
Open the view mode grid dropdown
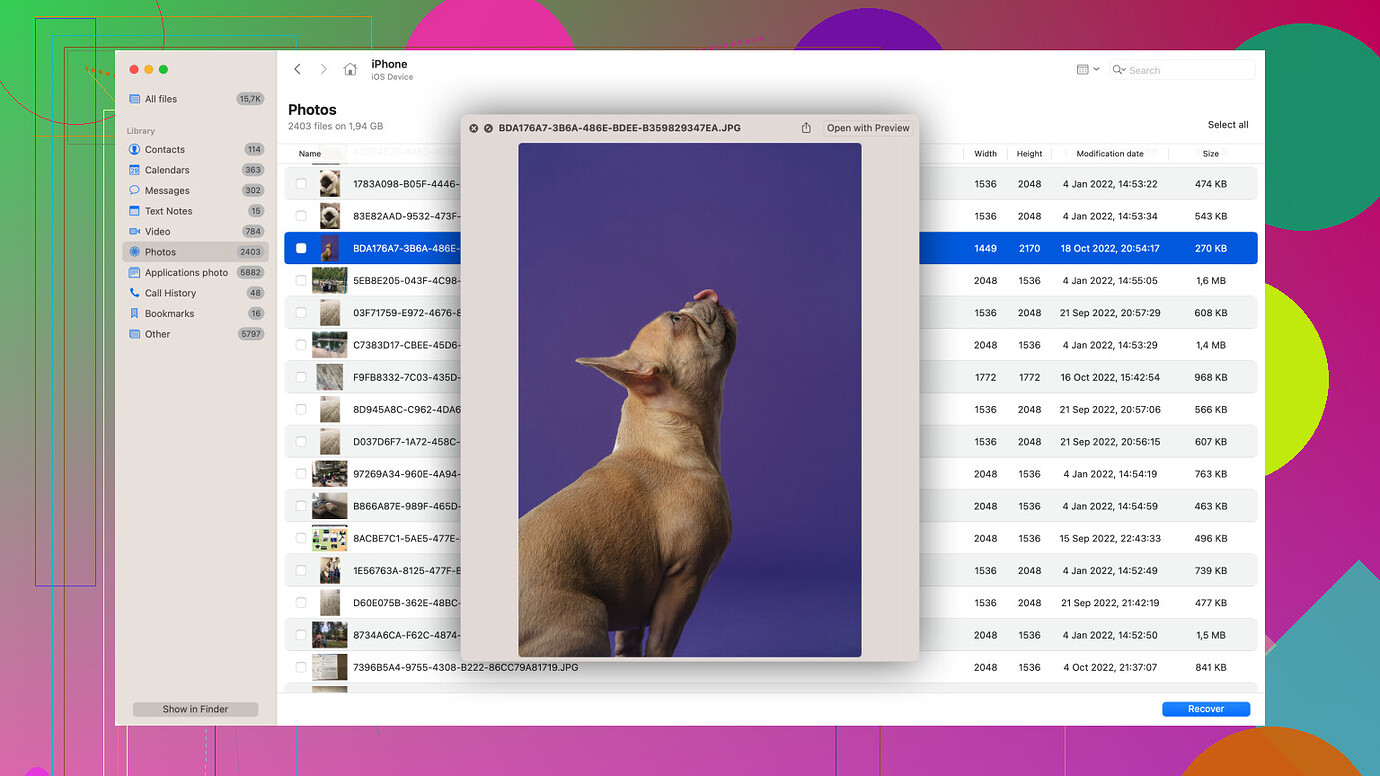click(1088, 70)
